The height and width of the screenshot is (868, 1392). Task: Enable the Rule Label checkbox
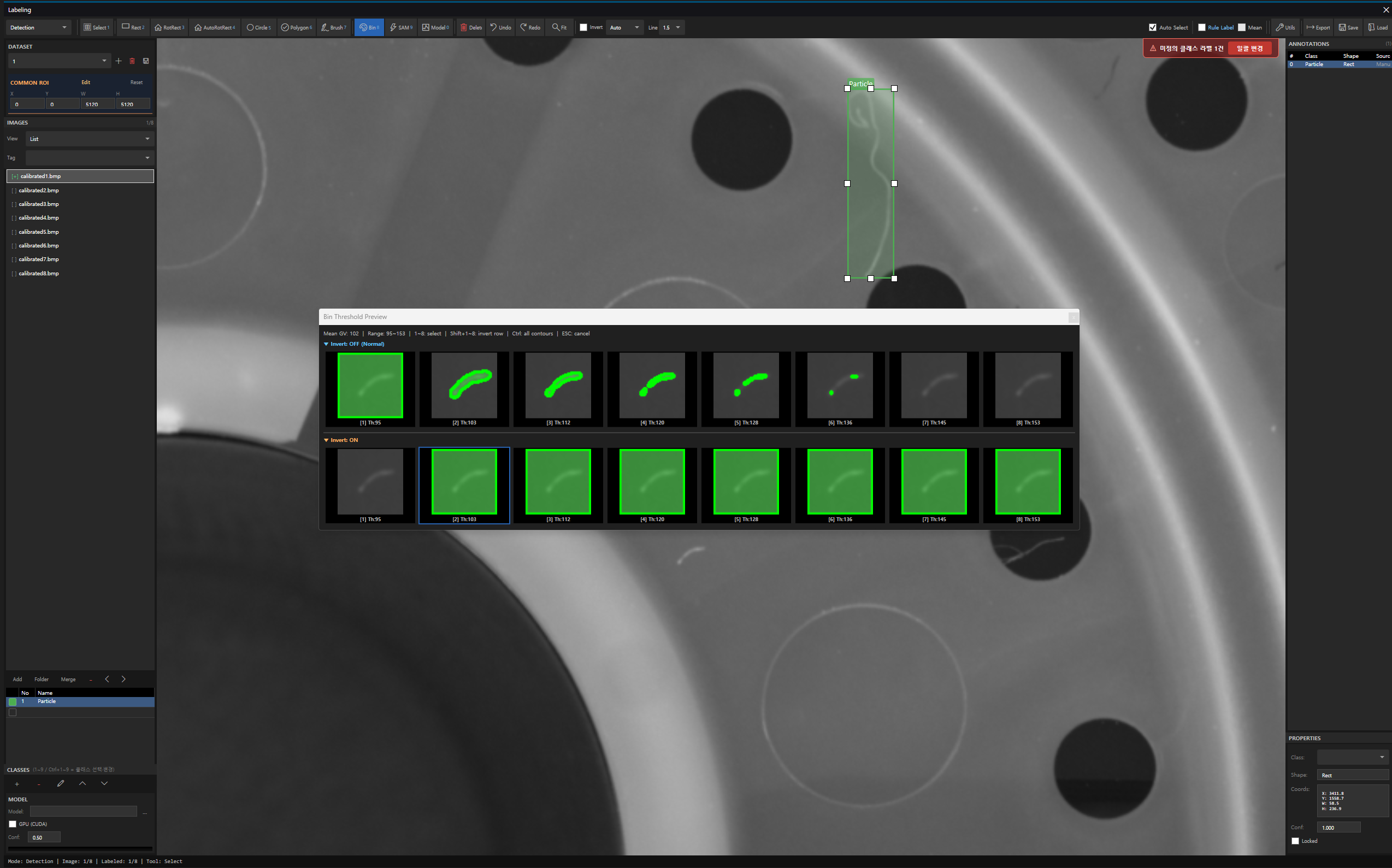point(1201,27)
